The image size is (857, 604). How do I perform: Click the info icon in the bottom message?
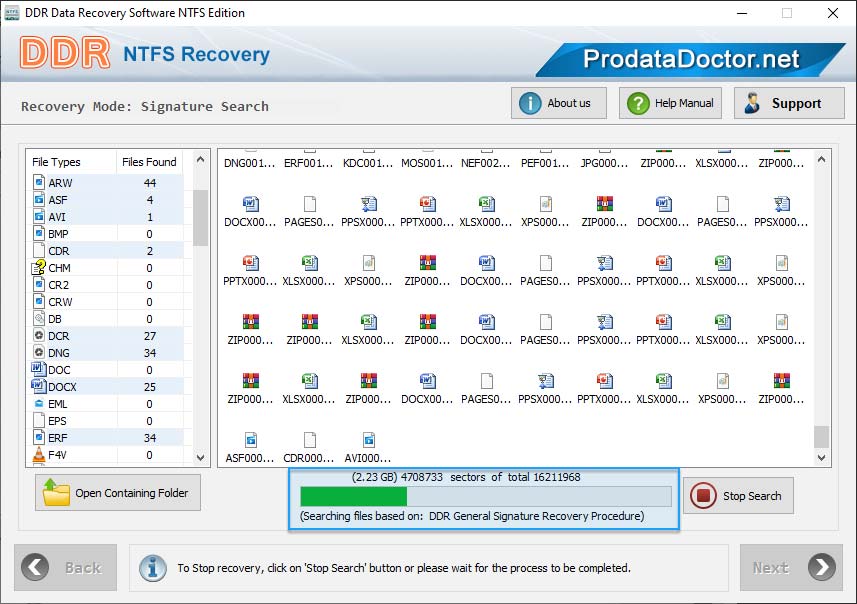(153, 567)
